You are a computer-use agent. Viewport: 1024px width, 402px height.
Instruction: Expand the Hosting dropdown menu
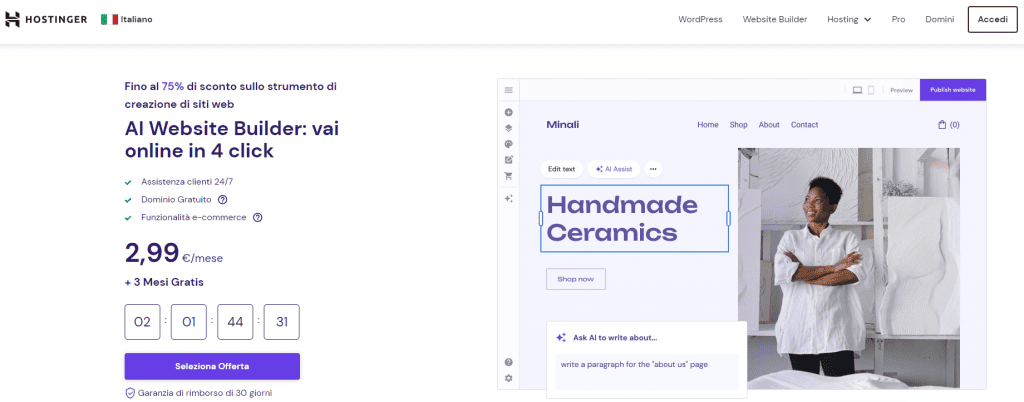(849, 19)
